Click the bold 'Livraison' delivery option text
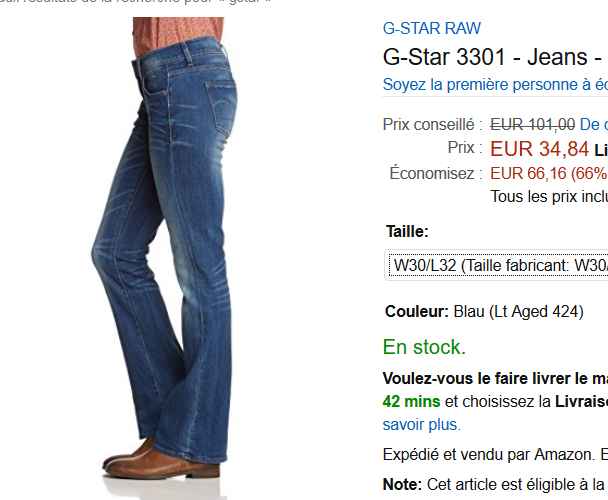This screenshot has width=608, height=500. (x=581, y=402)
